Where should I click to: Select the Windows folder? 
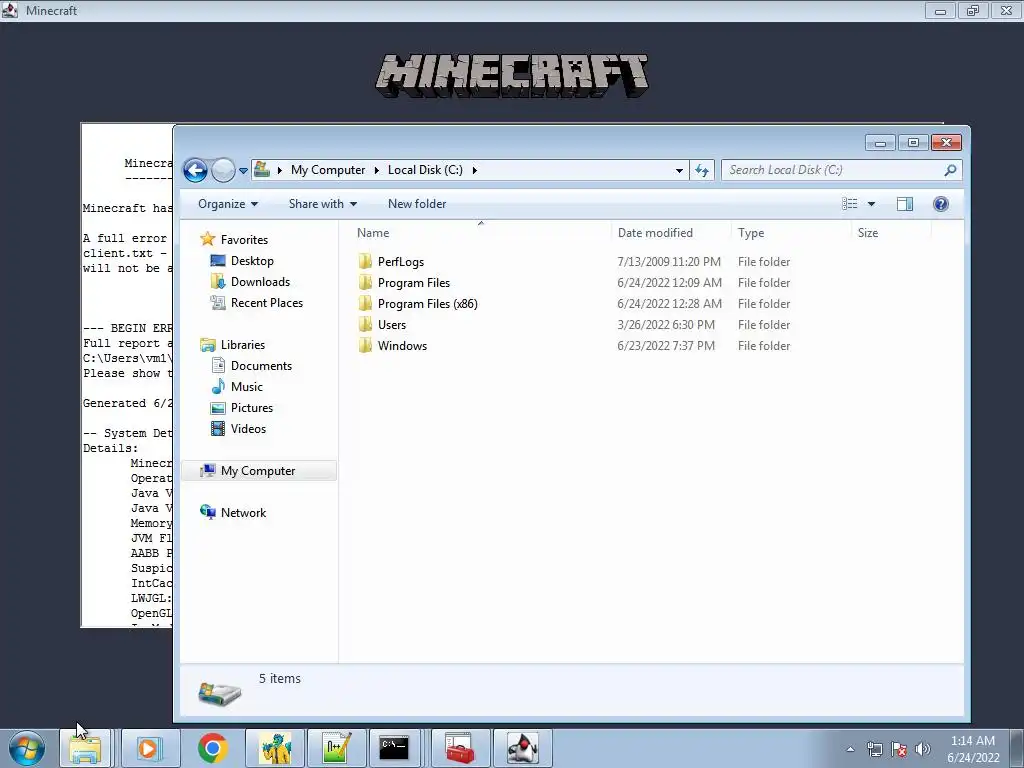(x=402, y=345)
